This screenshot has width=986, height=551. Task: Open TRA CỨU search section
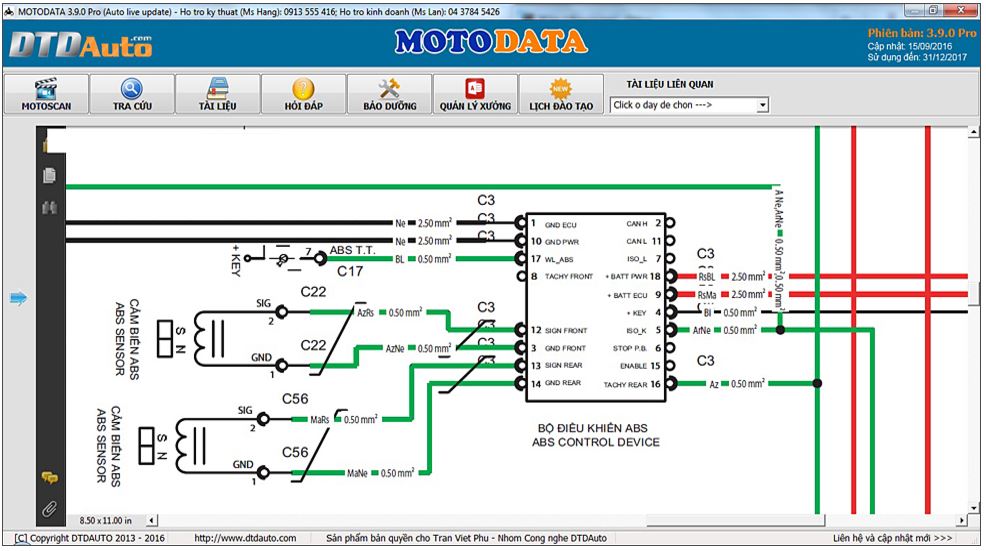132,94
